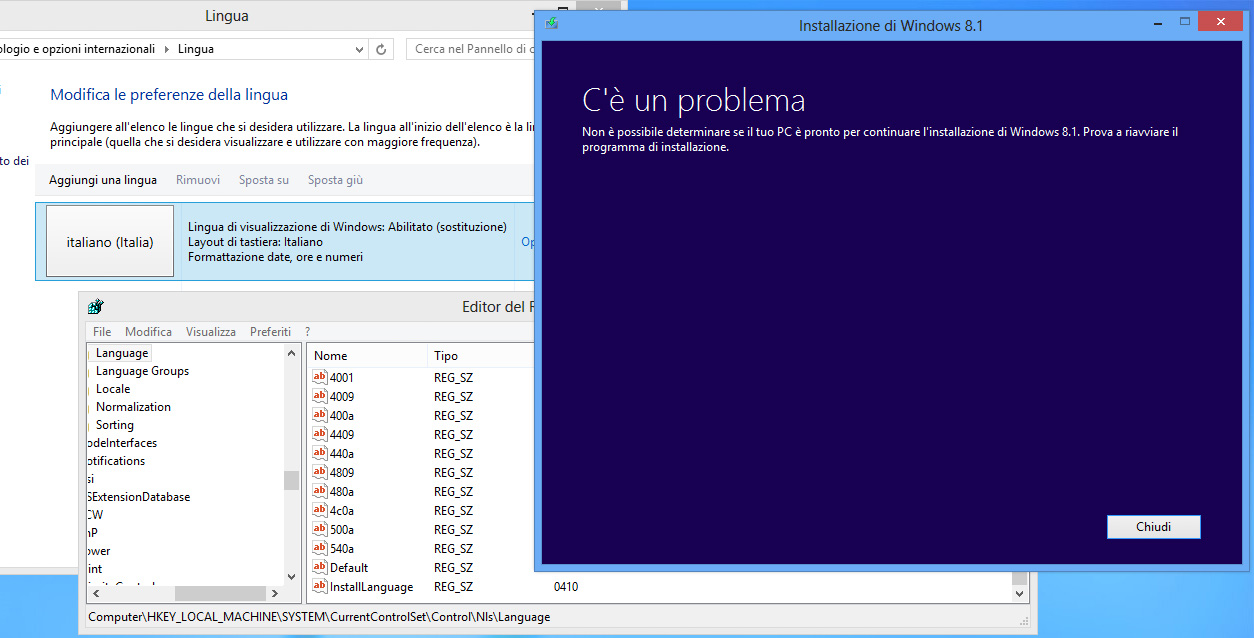This screenshot has height=638, width=1254.
Task: Close the Windows 8.1 setup window
Action: [x=1220, y=22]
